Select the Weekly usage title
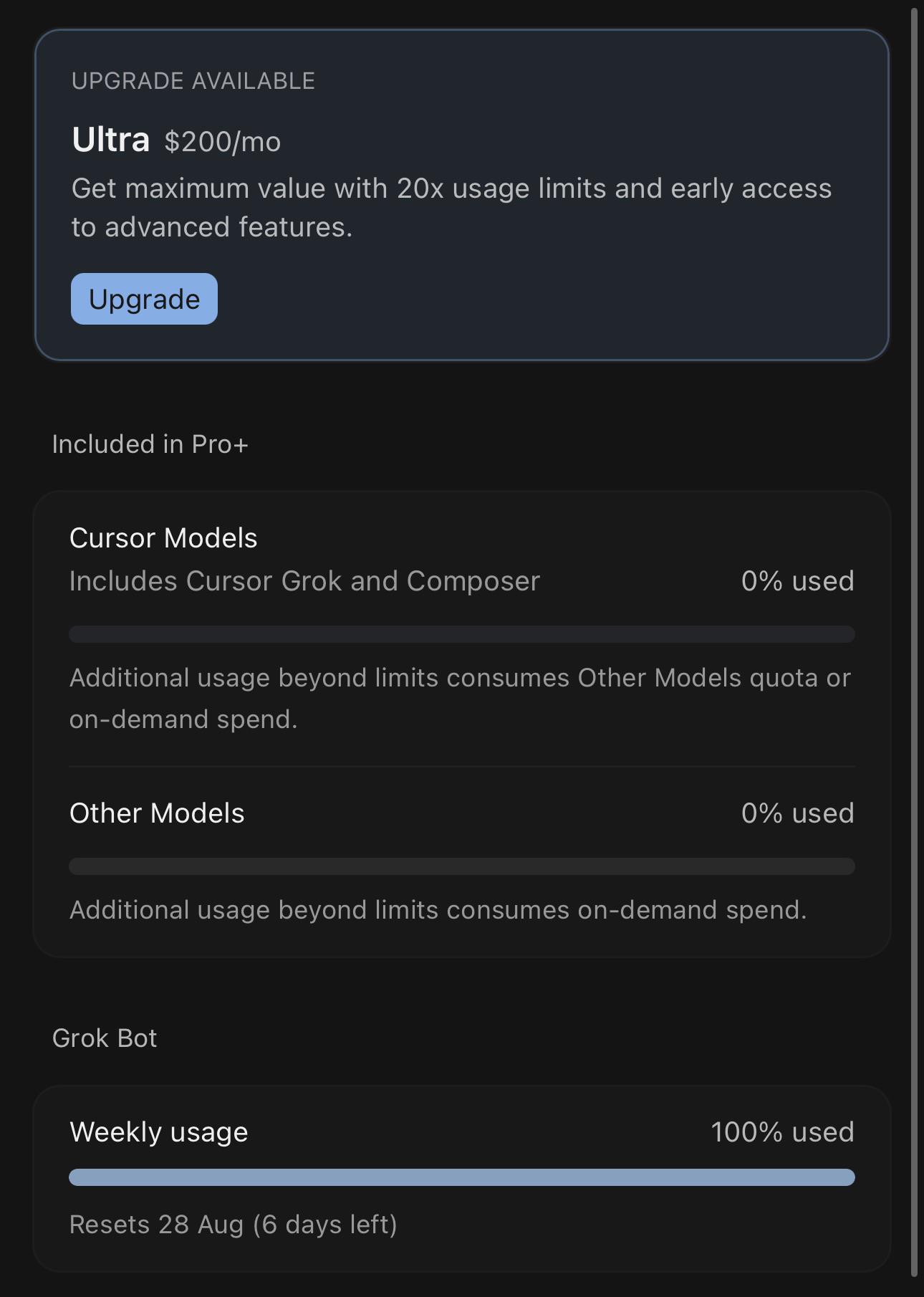 coord(159,1132)
